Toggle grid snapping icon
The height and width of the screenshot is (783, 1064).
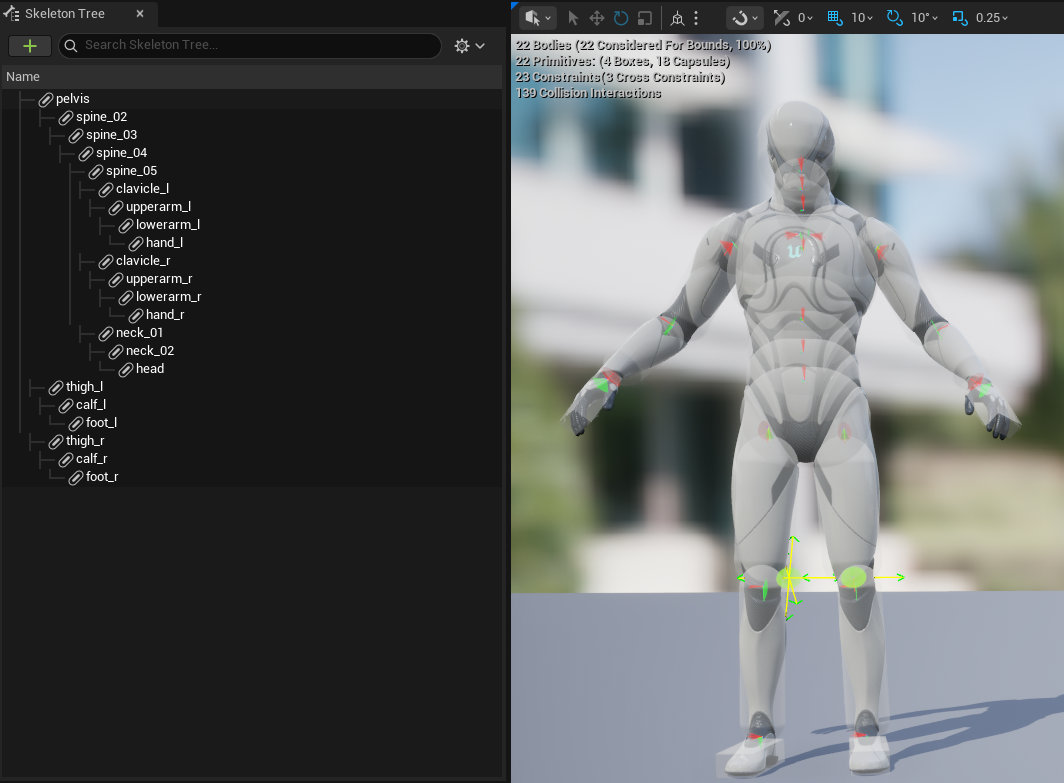(x=837, y=18)
